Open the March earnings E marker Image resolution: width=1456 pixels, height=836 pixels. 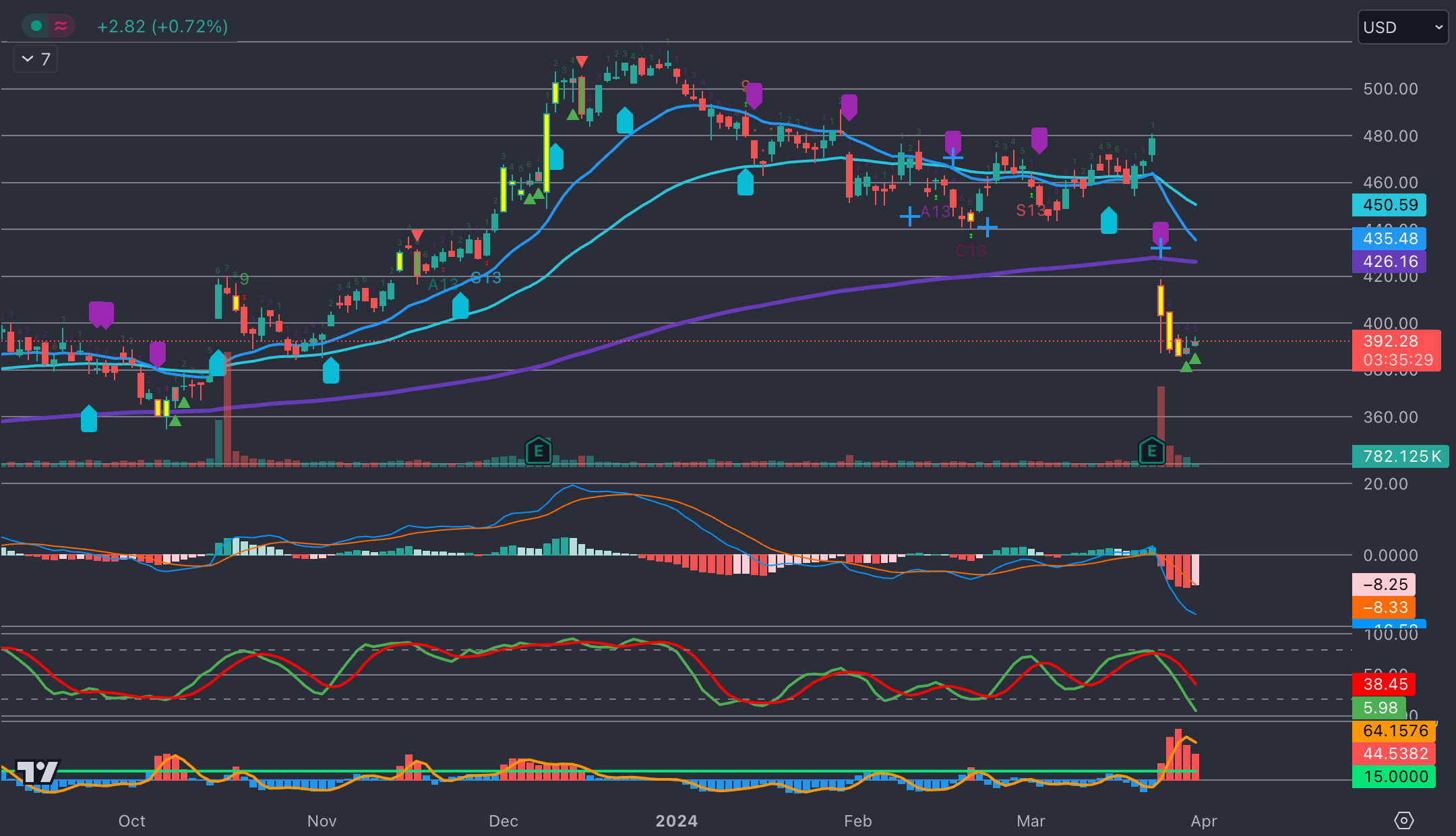tap(1151, 451)
